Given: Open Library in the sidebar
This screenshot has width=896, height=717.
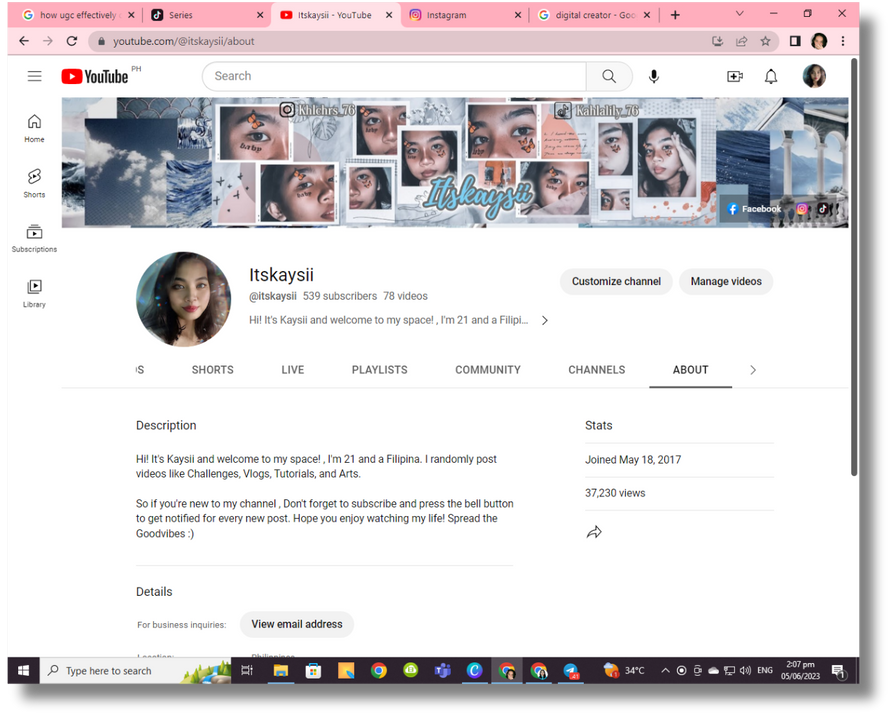Looking at the screenshot, I should coord(34,293).
